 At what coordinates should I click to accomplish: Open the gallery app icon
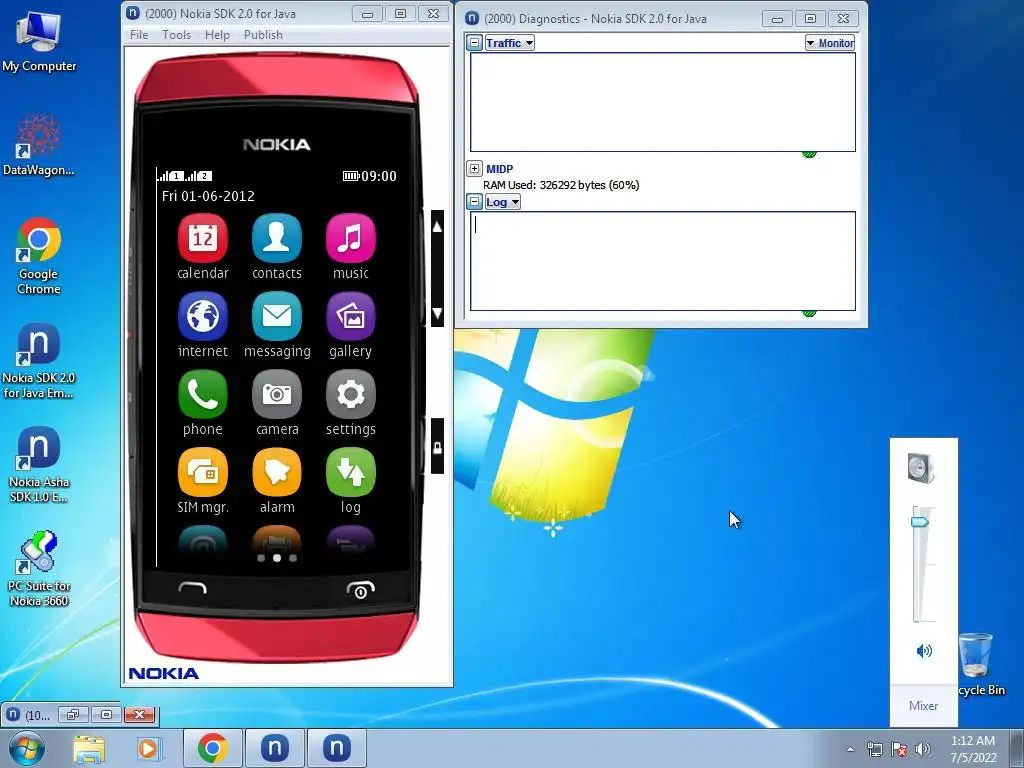[x=351, y=317]
